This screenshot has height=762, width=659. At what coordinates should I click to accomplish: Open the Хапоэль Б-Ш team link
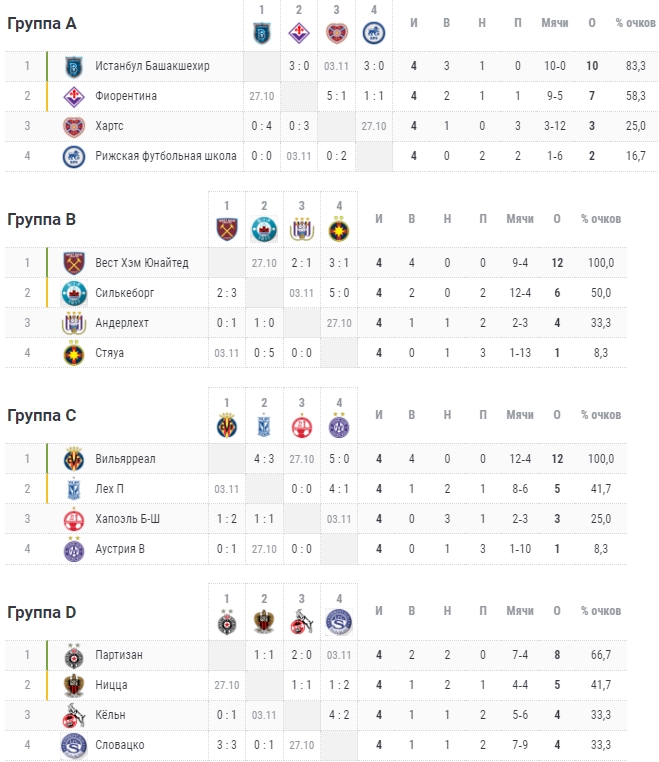click(127, 519)
